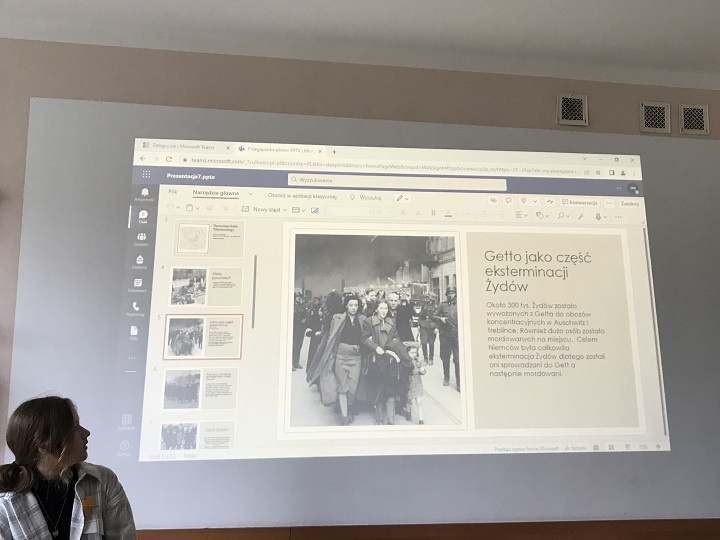Open the Find search dropdown in ribbon
Image resolution: width=720 pixels, height=540 pixels.
pos(563,216)
